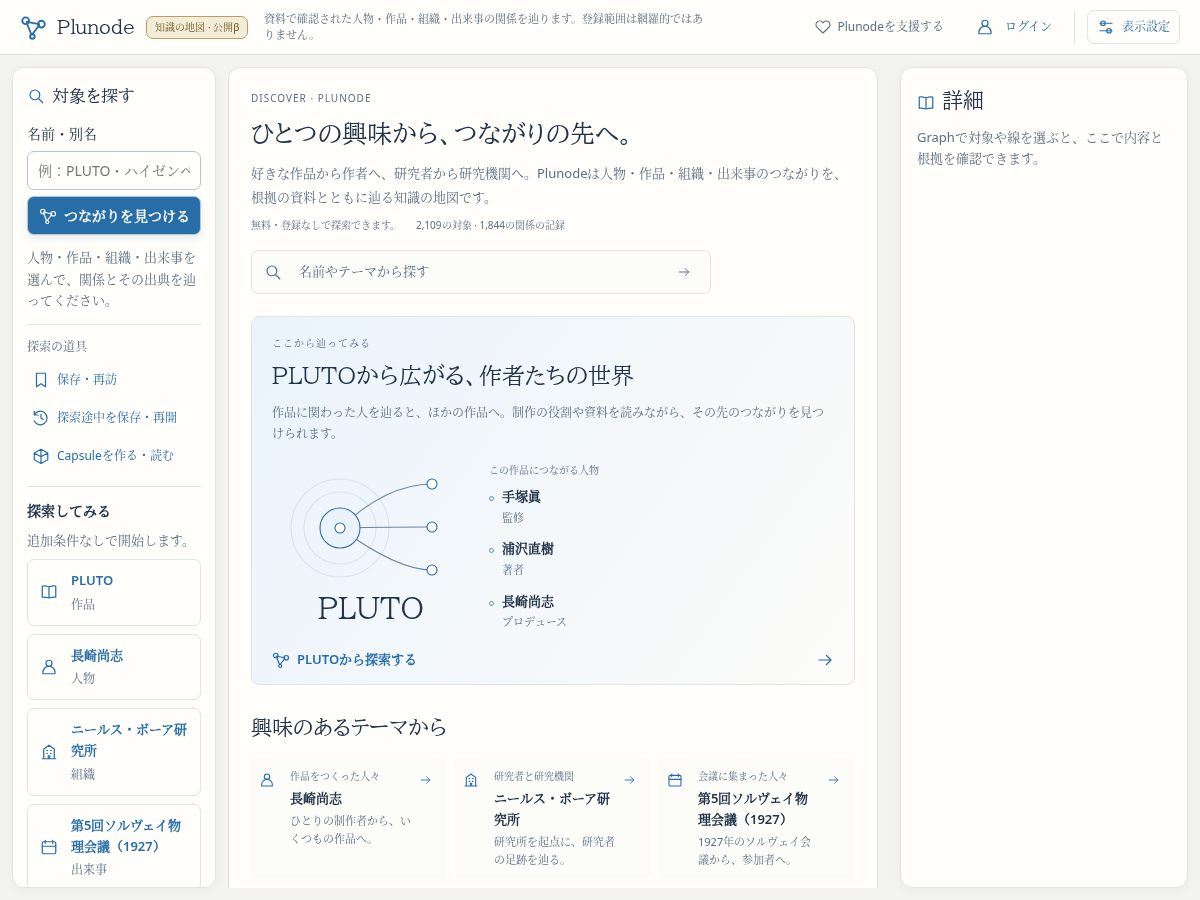The height and width of the screenshot is (900, 1200).
Task: Click the arrow on the 作品をつくった人々 card
Action: (425, 780)
